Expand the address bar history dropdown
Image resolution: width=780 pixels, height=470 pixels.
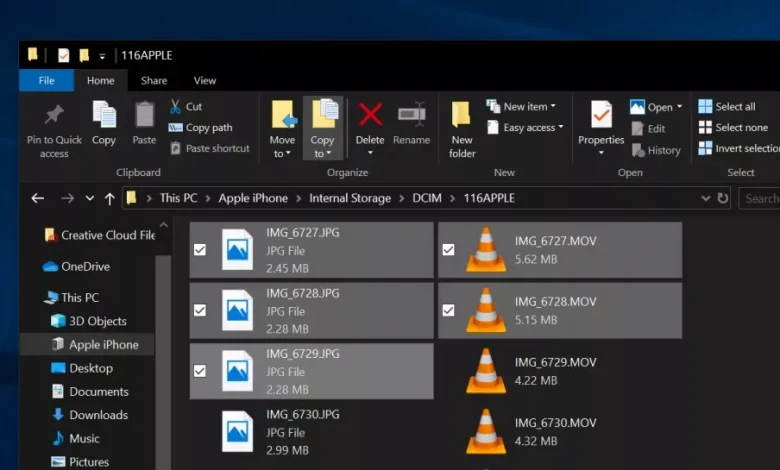tap(705, 198)
